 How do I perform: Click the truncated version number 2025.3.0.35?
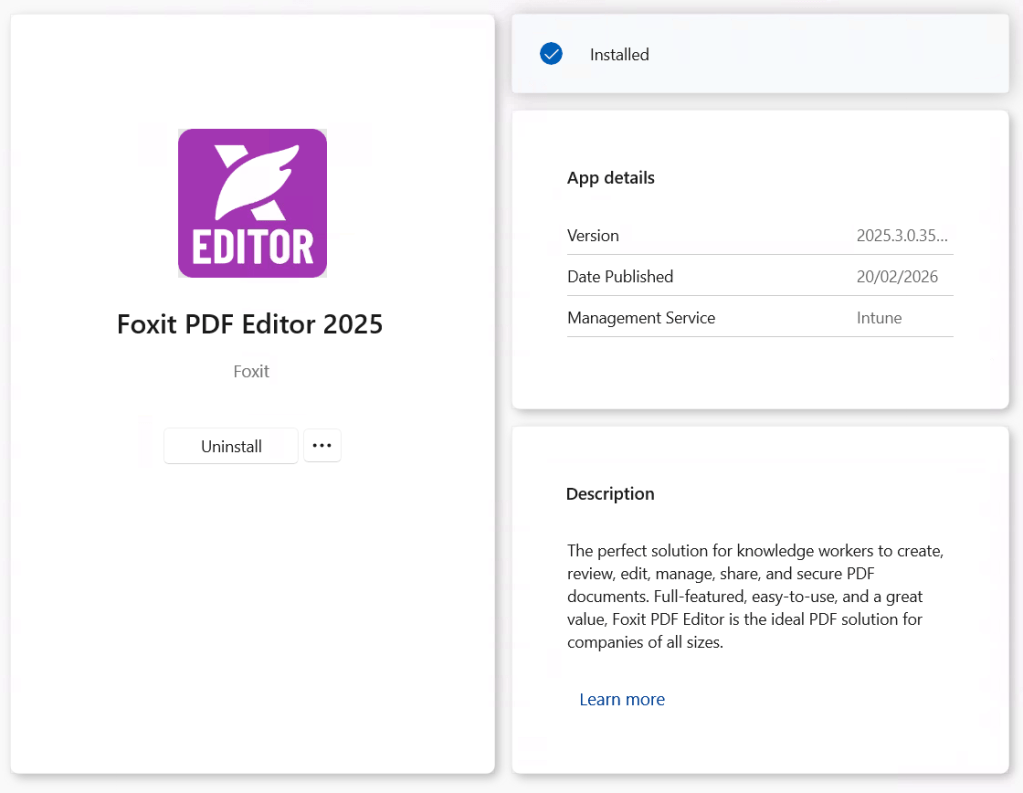[x=901, y=236]
